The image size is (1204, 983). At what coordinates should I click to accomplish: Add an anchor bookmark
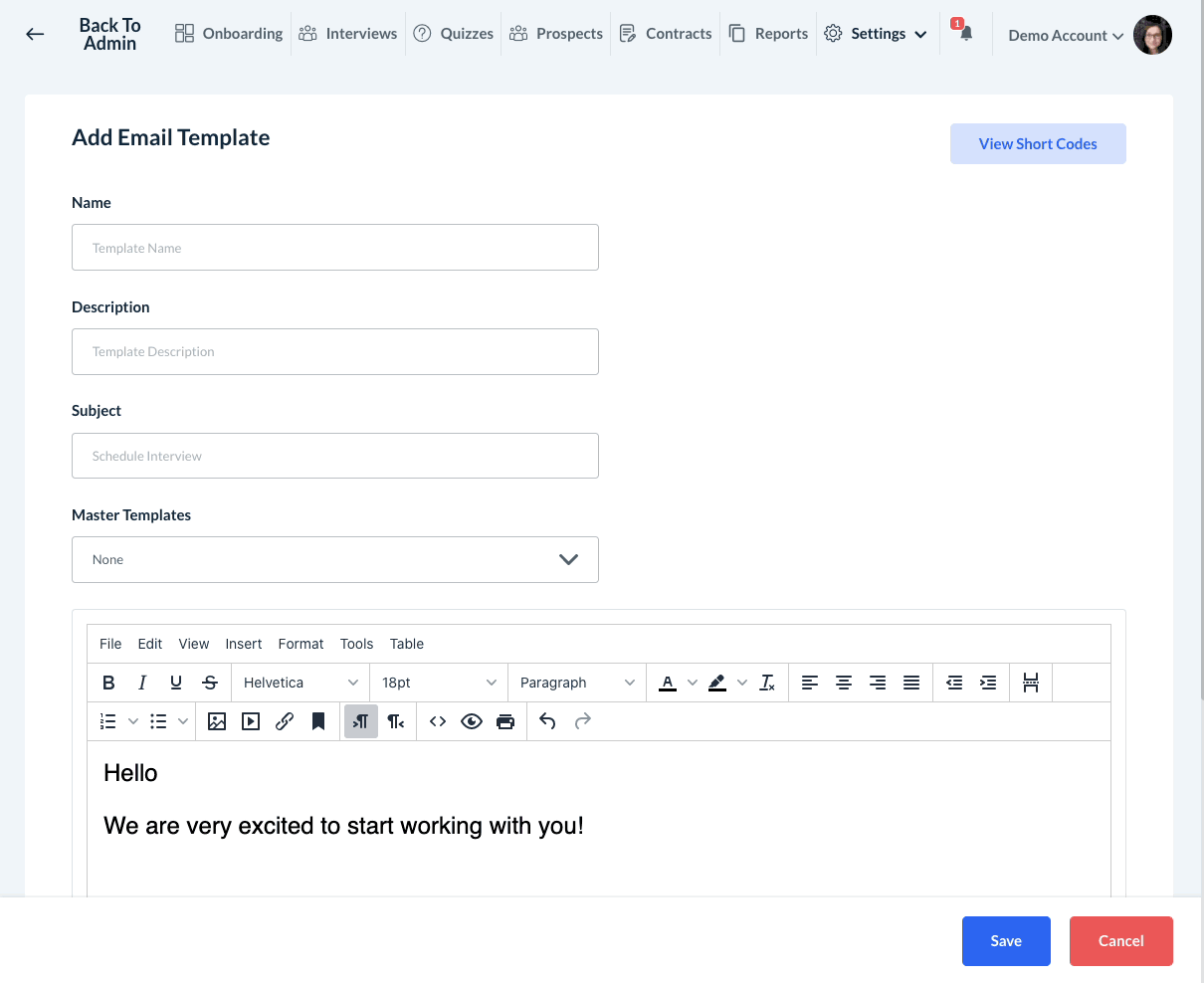tap(318, 721)
